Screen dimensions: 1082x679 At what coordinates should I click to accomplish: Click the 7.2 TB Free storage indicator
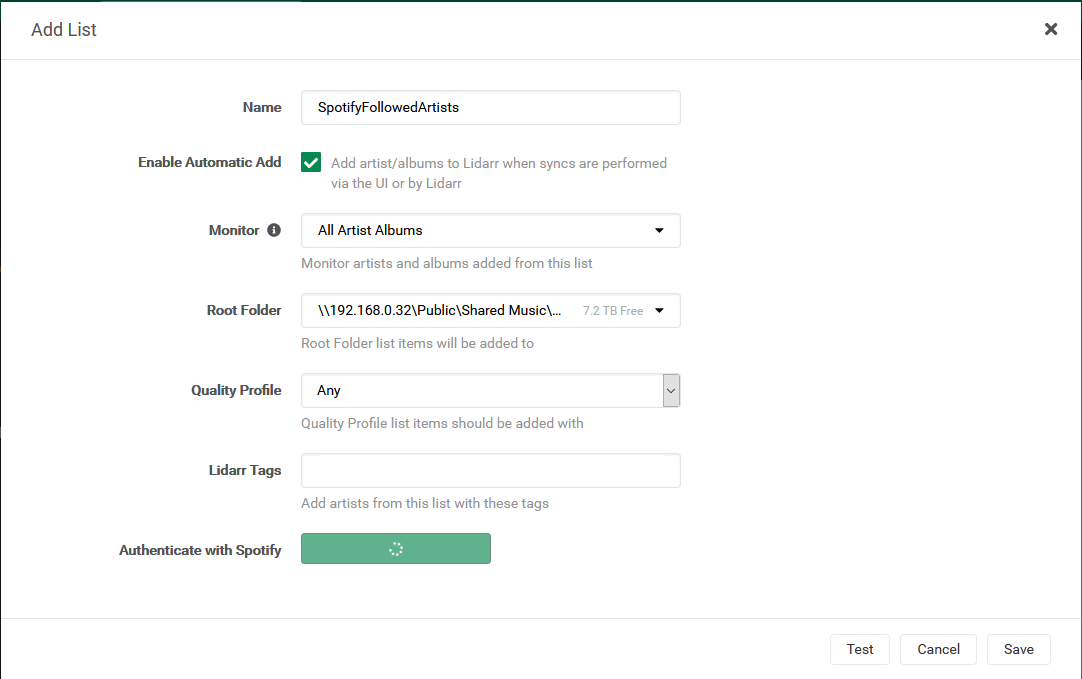613,310
